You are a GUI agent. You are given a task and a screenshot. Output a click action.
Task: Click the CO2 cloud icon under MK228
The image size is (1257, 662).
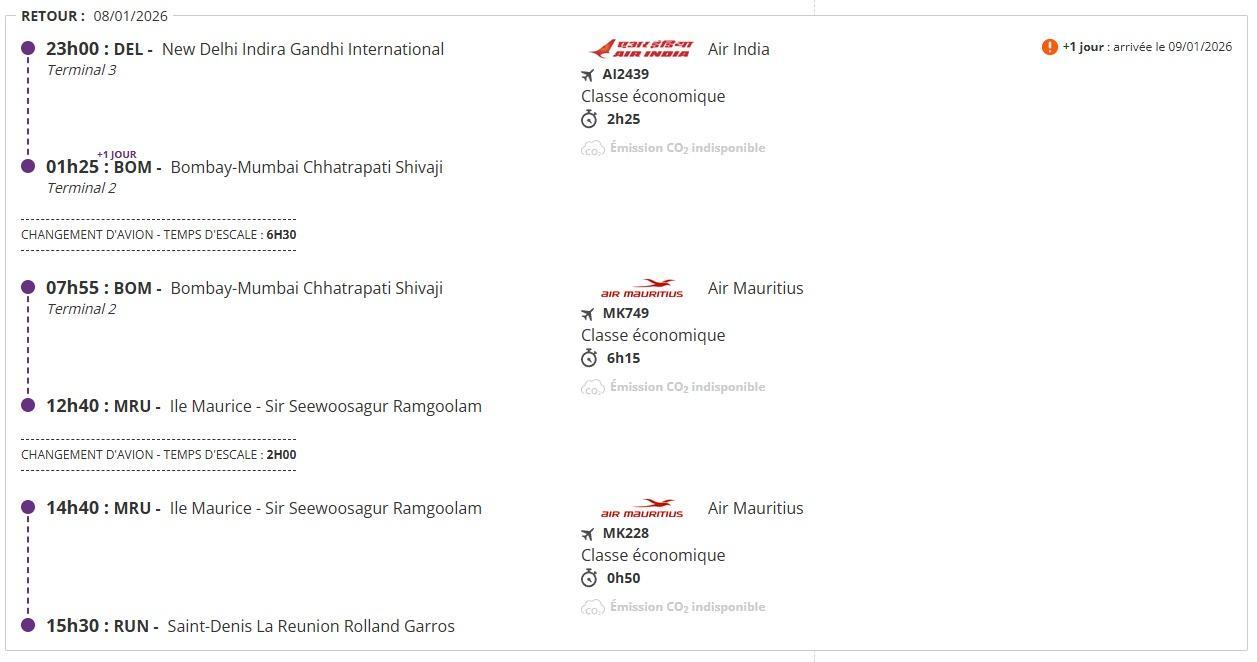pyautogui.click(x=592, y=607)
